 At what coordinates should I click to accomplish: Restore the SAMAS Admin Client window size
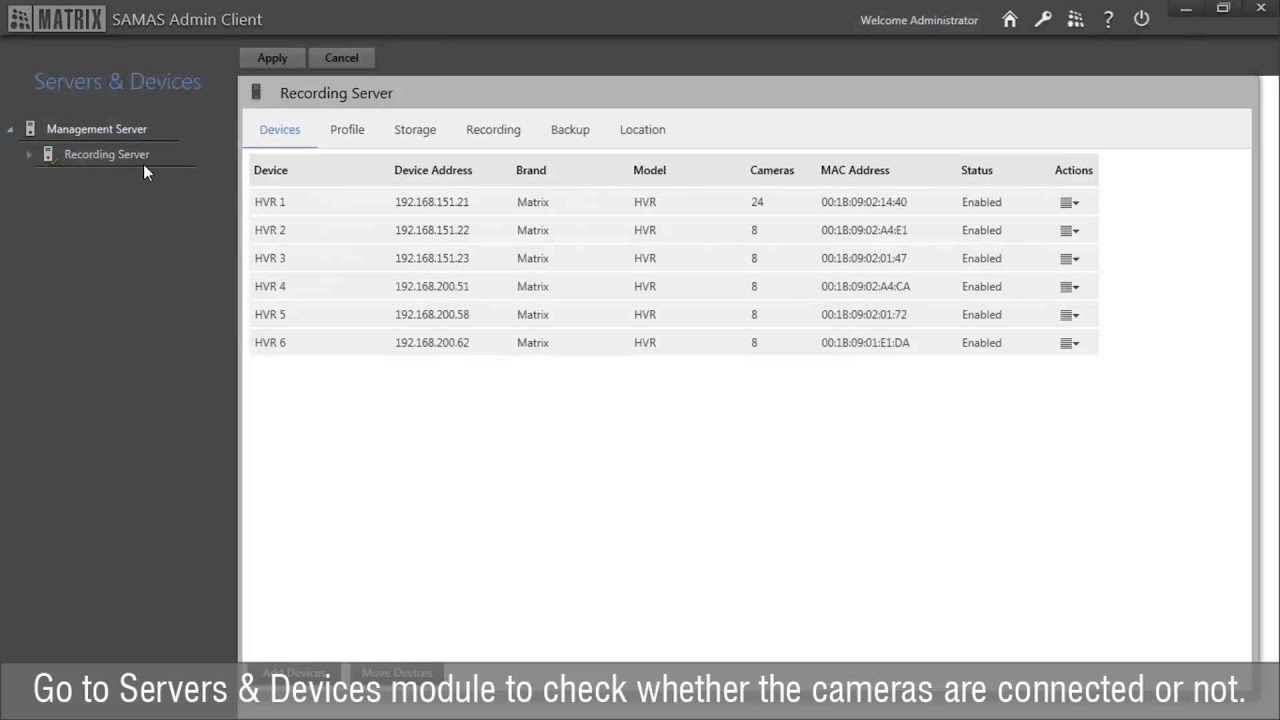click(1223, 9)
